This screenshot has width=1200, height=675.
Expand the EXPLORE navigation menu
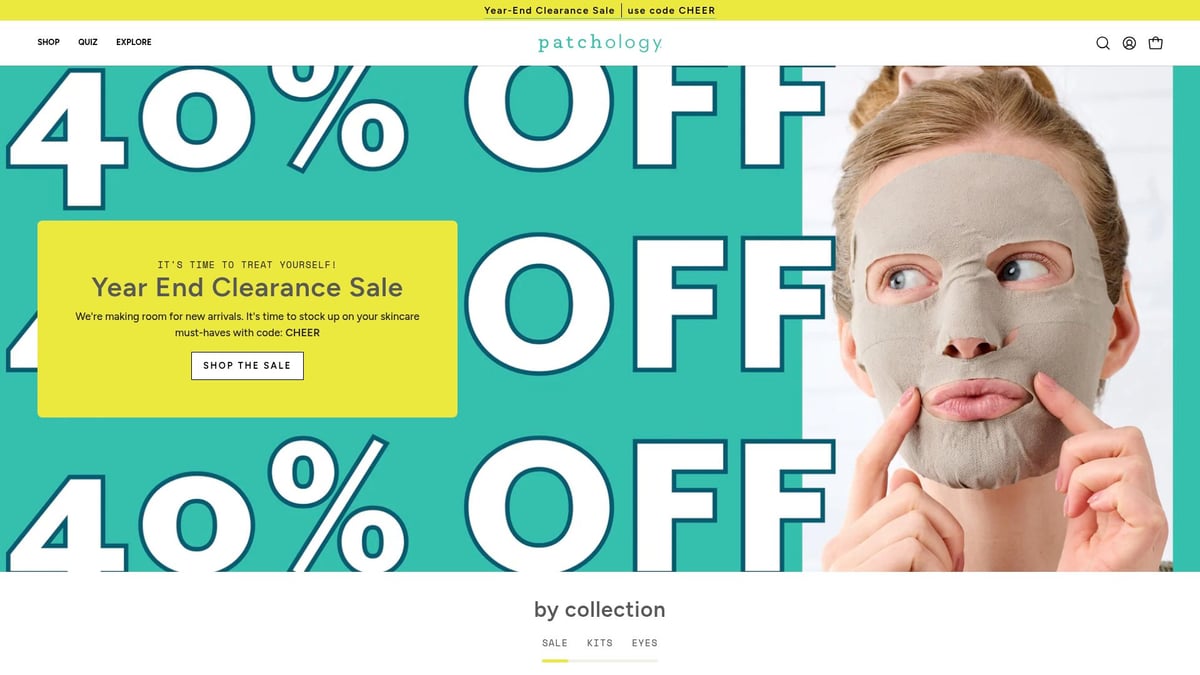click(134, 42)
